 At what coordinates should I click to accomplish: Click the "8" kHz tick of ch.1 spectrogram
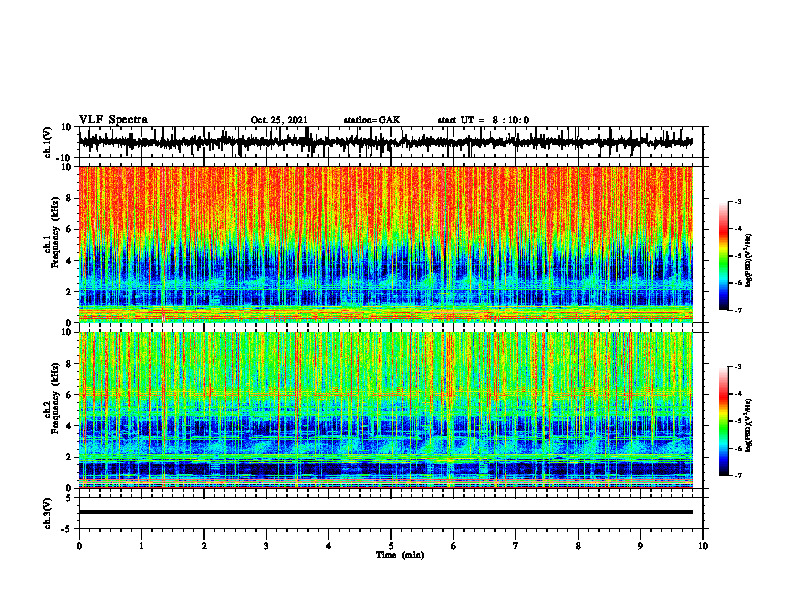69,198
